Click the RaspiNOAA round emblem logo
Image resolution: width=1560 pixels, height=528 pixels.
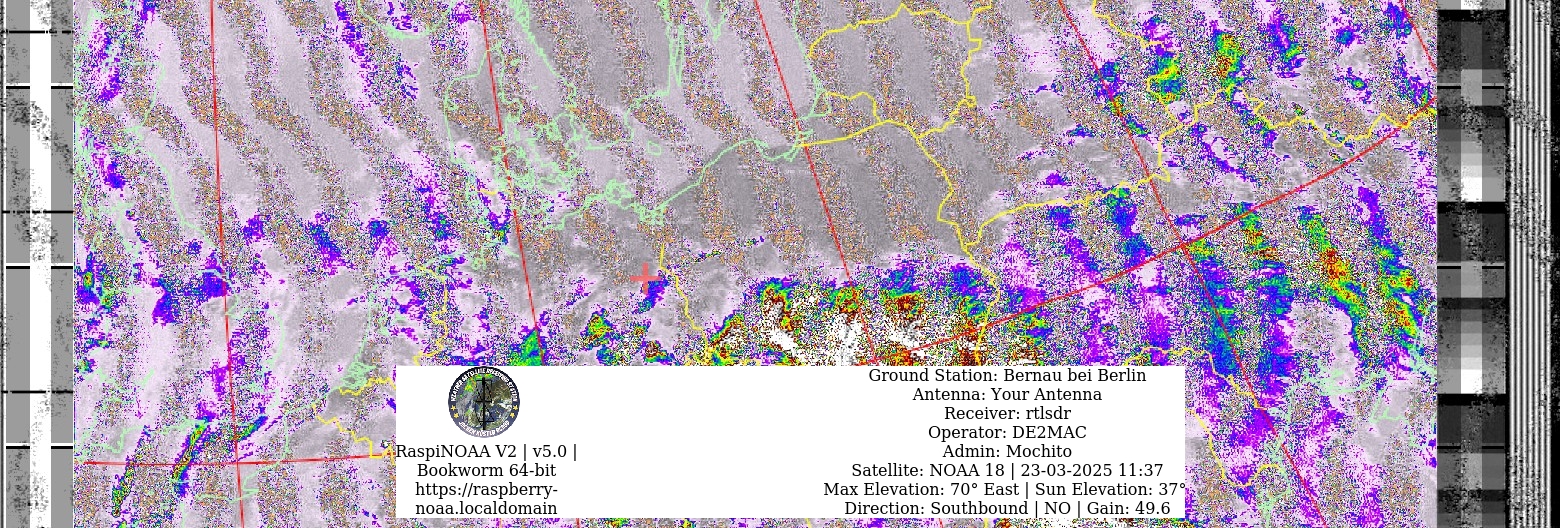tap(484, 402)
